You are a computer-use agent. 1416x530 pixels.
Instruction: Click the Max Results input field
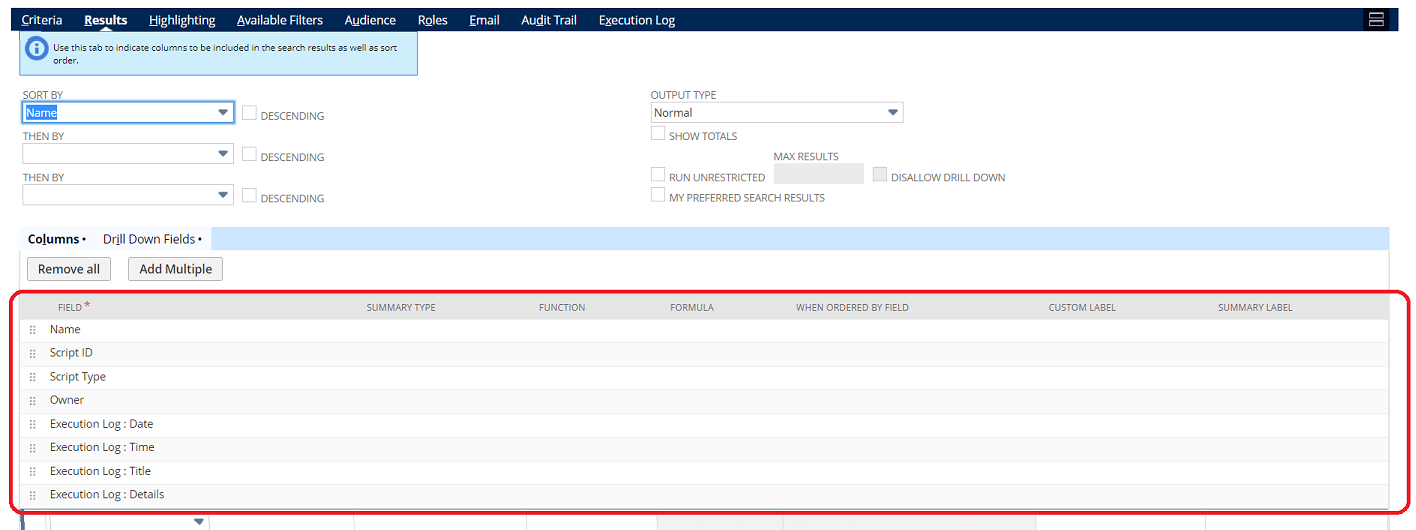(x=819, y=174)
